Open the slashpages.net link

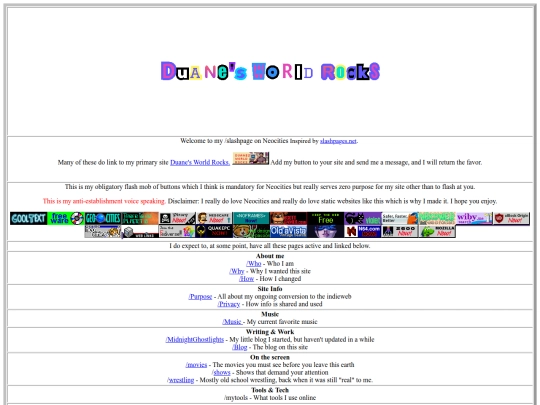coord(338,141)
